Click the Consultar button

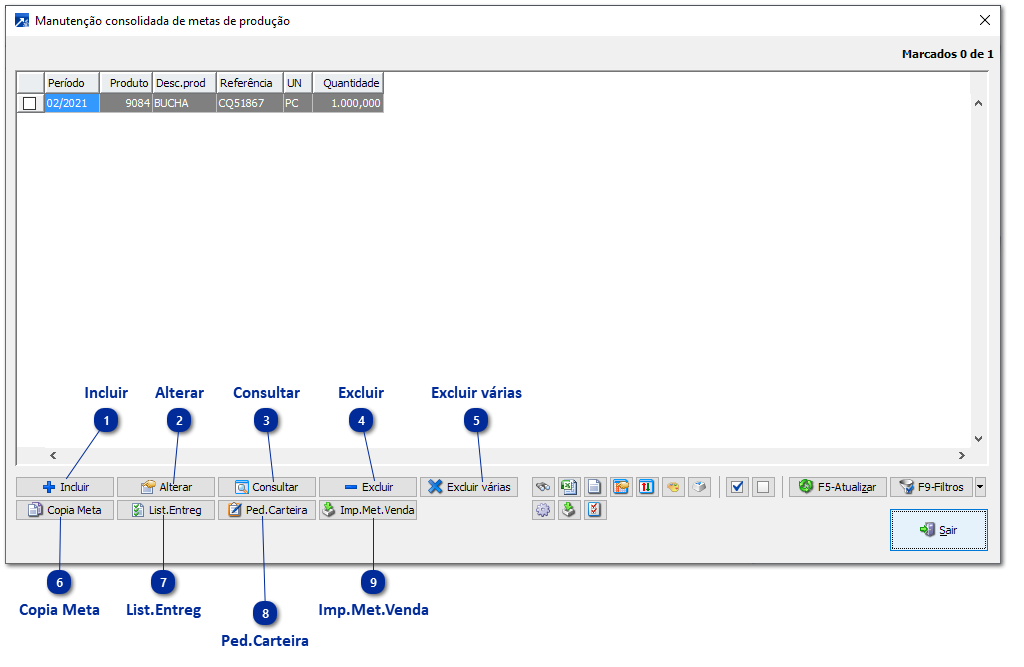click(266, 487)
